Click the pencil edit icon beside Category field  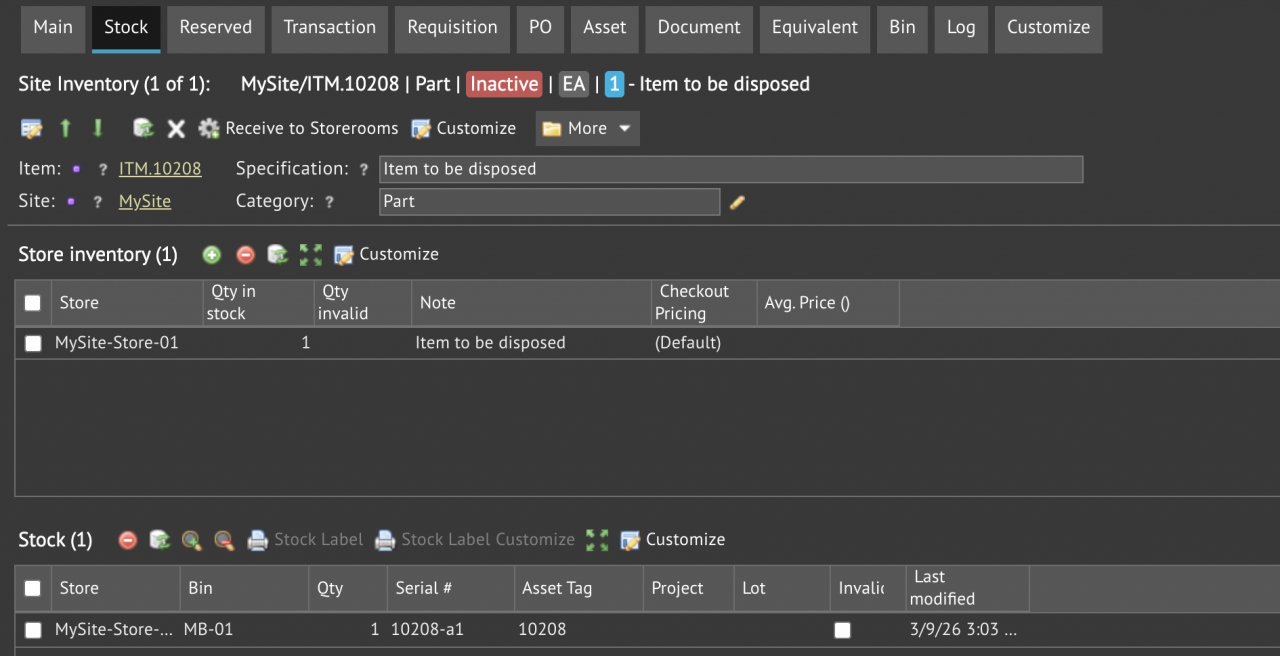[737, 202]
